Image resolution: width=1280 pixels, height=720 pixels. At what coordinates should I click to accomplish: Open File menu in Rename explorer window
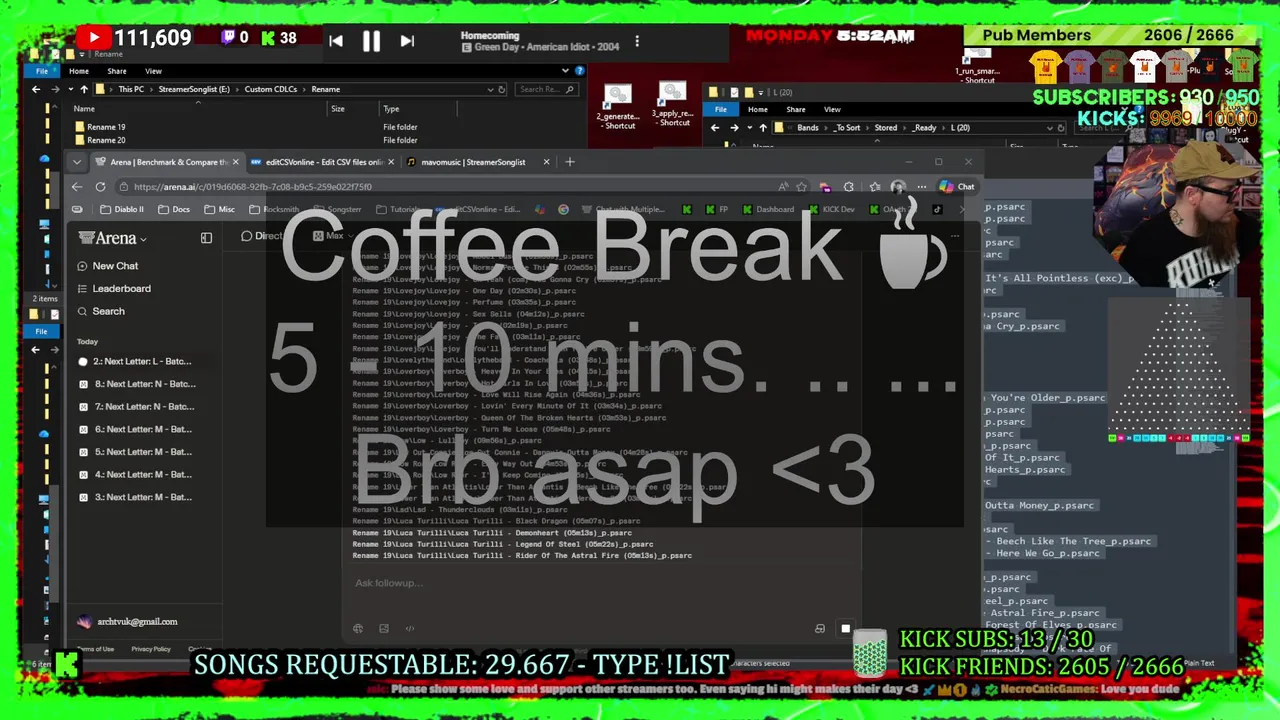[42, 71]
